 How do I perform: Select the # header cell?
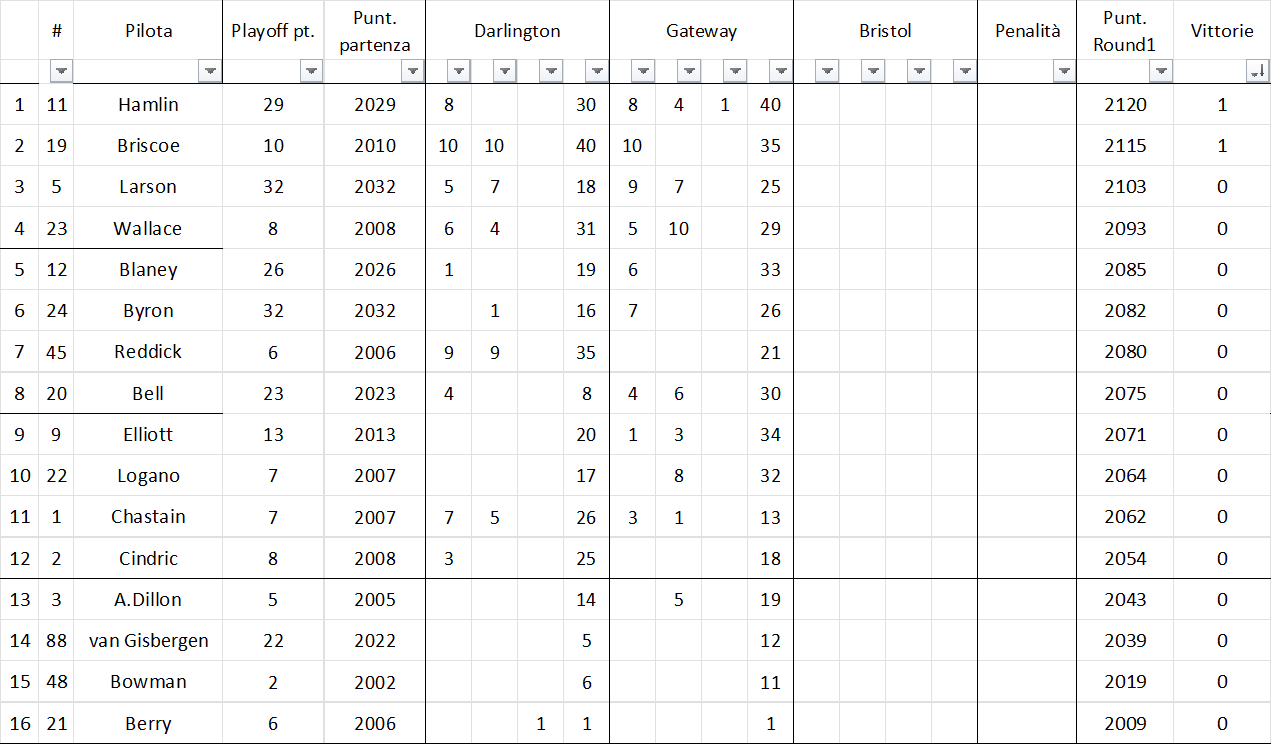pos(56,31)
